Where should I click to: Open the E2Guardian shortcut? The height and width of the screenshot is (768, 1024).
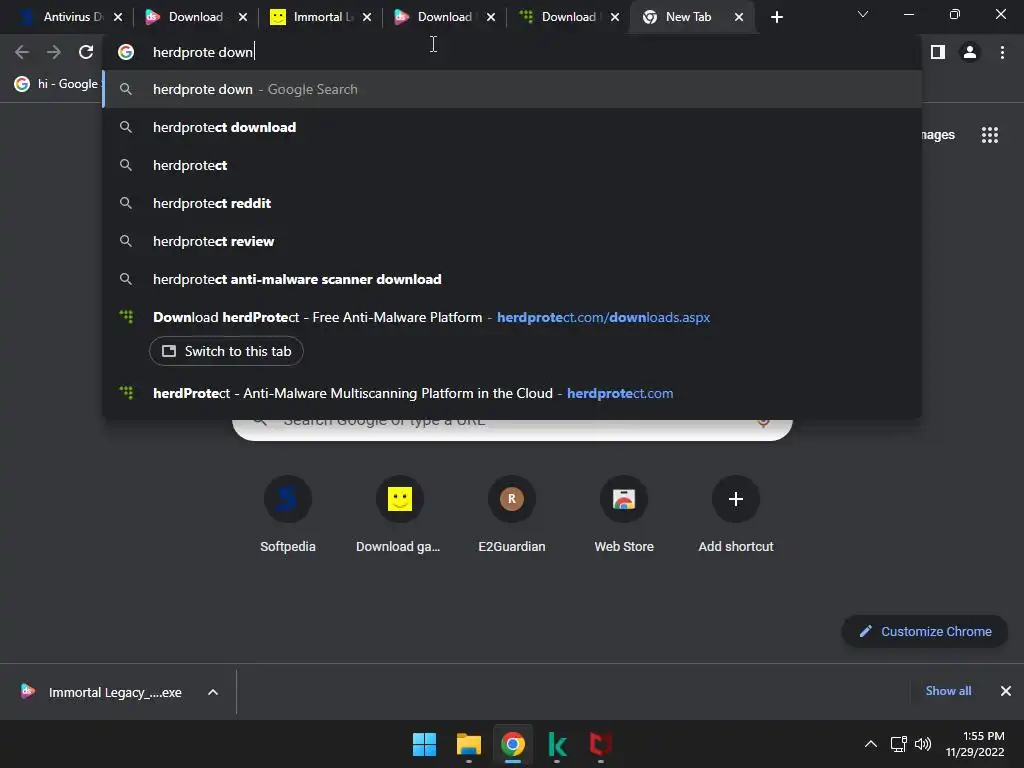(x=511, y=515)
